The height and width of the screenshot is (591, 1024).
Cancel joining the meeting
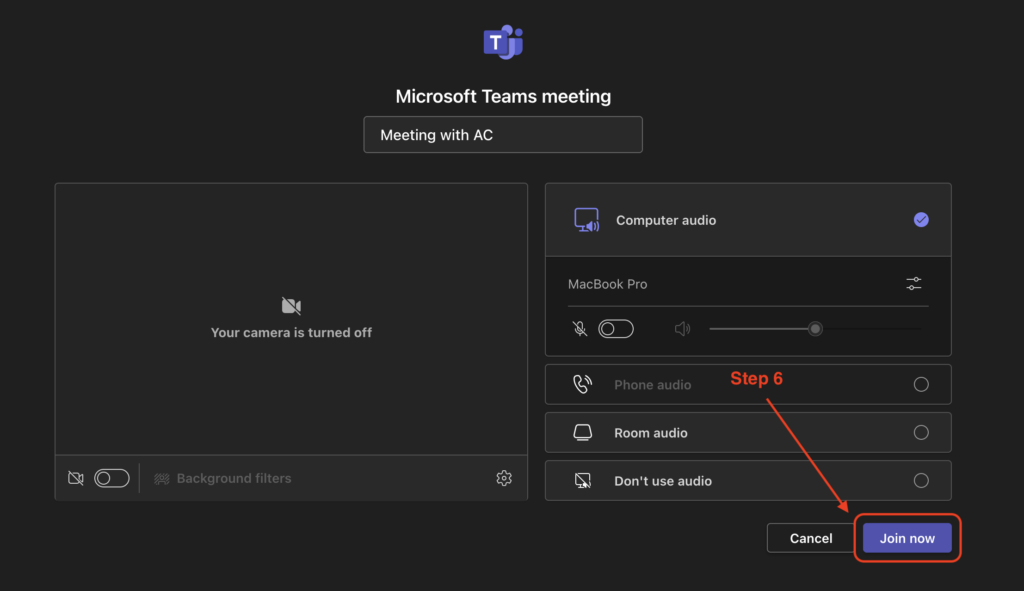(x=810, y=538)
